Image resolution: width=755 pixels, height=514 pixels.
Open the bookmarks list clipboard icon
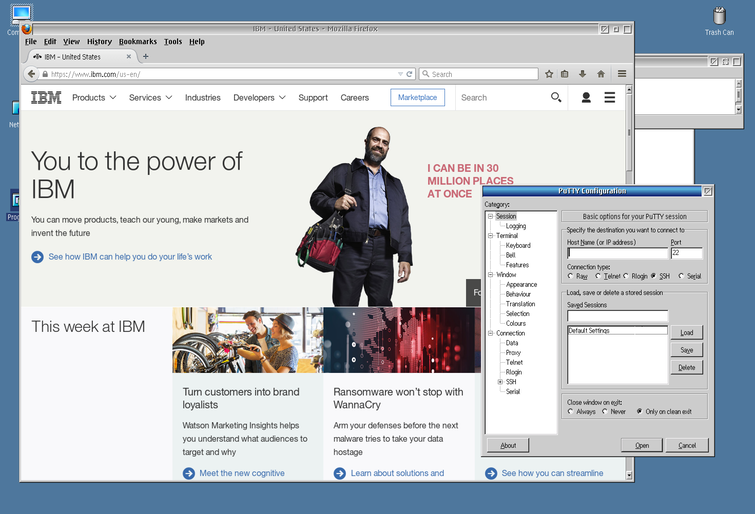pyautogui.click(x=565, y=74)
